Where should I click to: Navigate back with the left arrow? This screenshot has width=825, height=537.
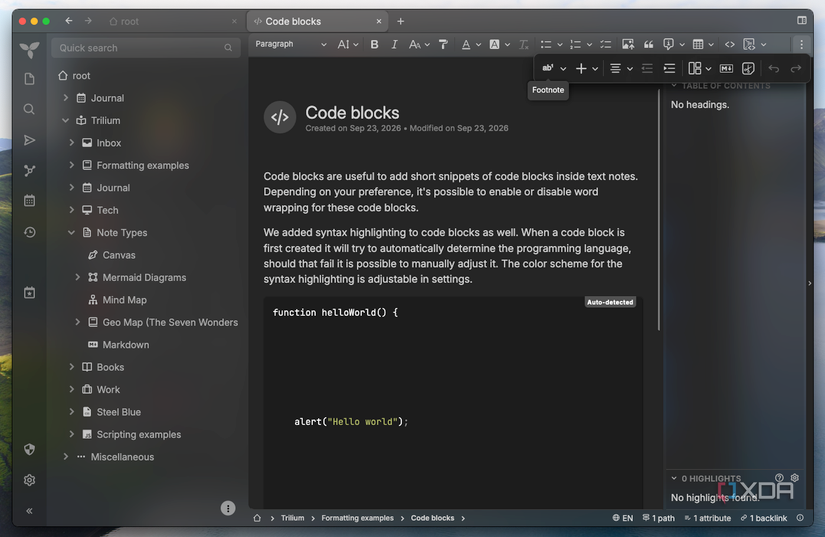68,21
